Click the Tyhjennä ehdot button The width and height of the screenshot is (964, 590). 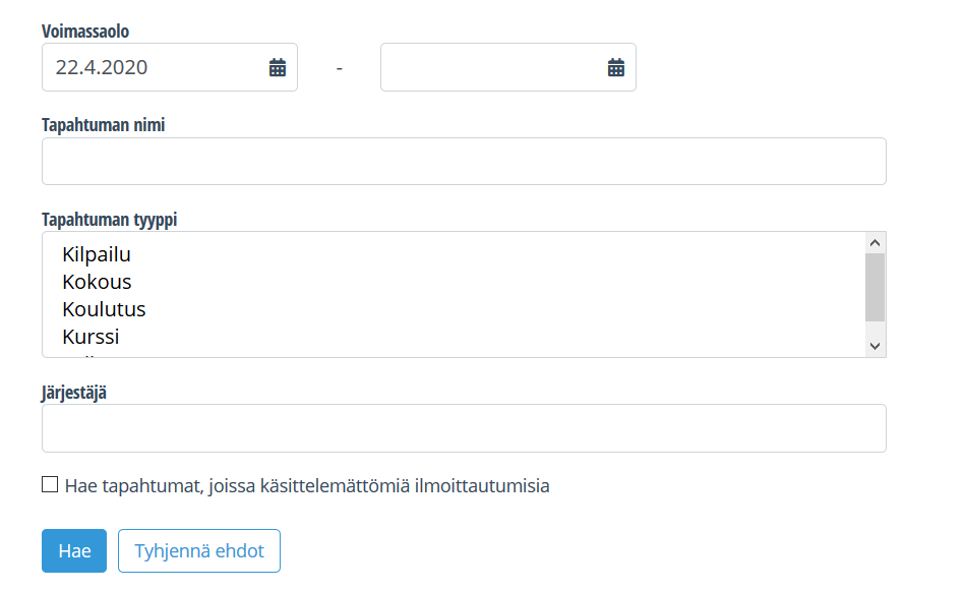(x=199, y=551)
